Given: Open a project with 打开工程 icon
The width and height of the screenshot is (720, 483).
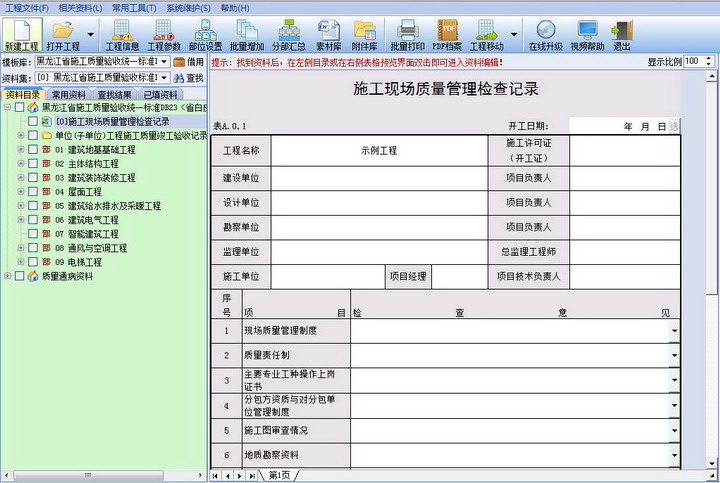Looking at the screenshot, I should coord(63,35).
